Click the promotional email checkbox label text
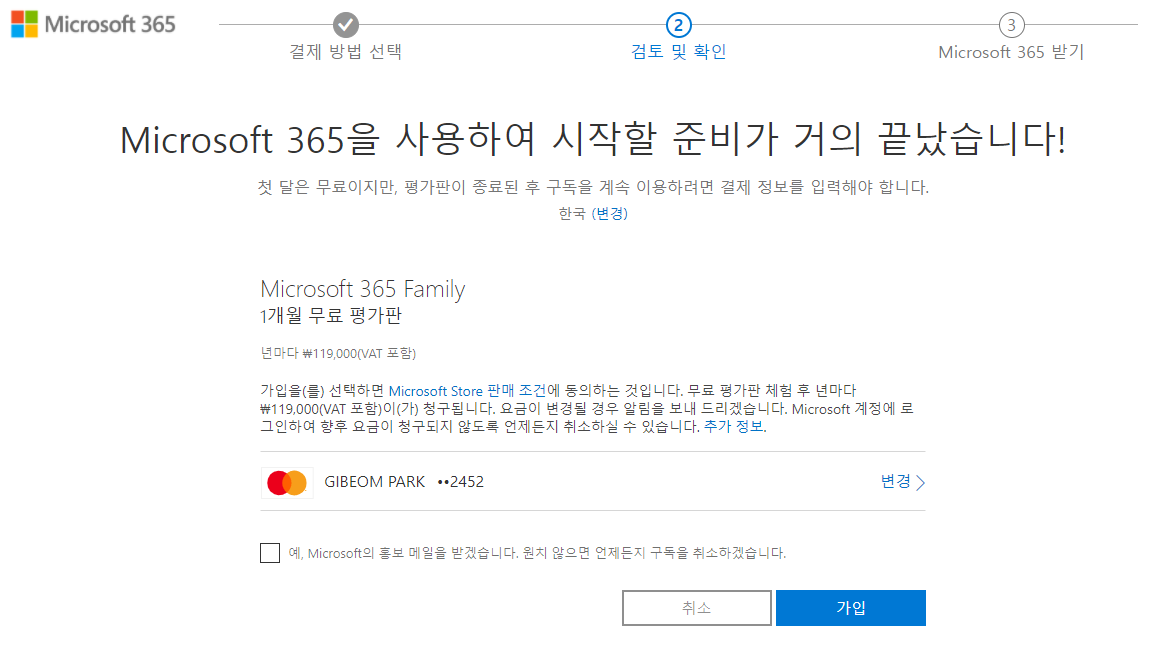Screen dimensions: 1150x661 coord(537,553)
